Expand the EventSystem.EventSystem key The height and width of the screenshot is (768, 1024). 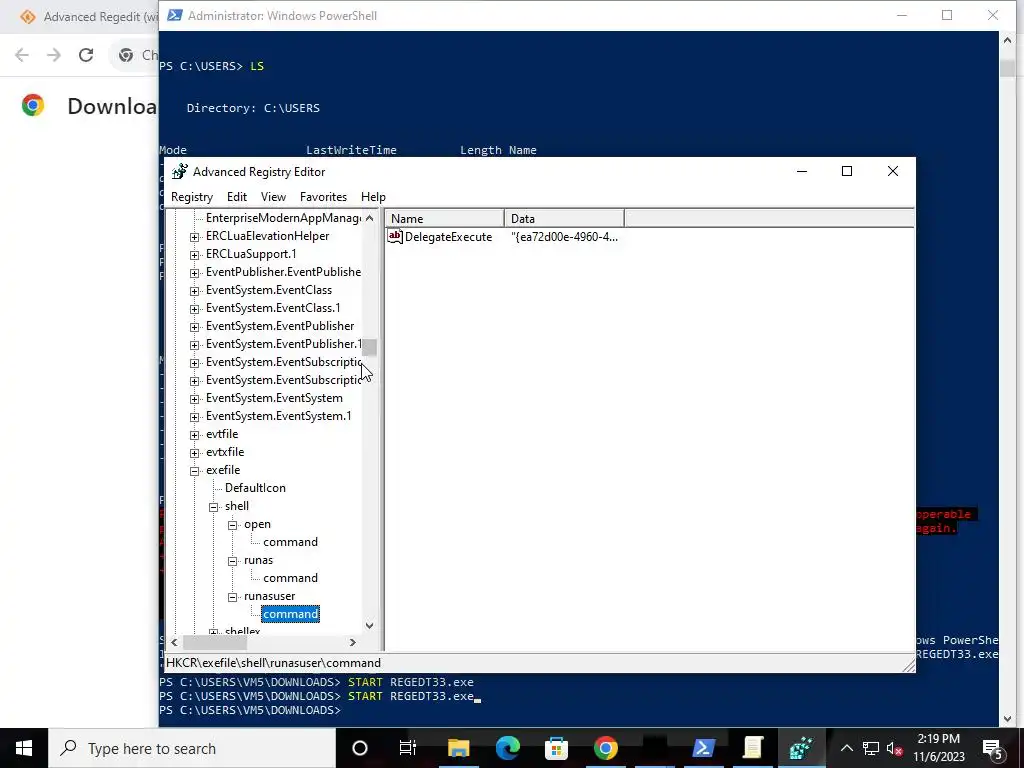coord(194,398)
